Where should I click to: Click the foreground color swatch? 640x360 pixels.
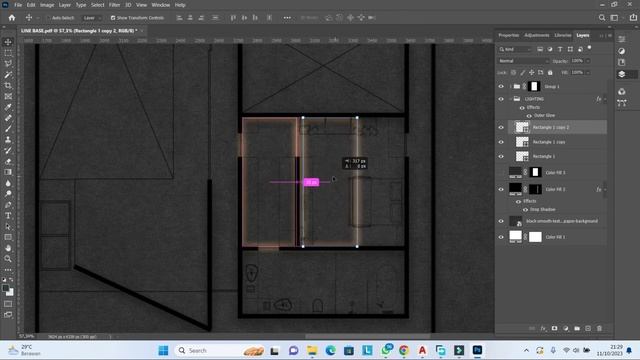click(5, 288)
